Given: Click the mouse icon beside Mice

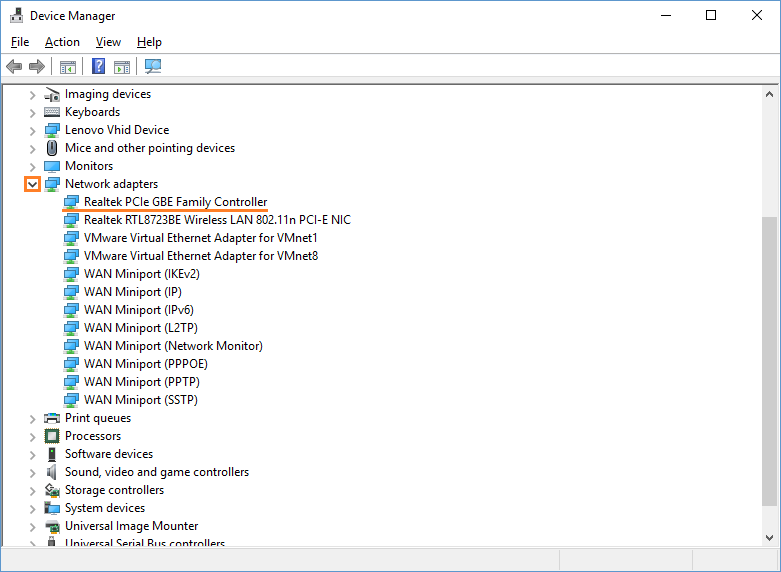Looking at the screenshot, I should 52,148.
